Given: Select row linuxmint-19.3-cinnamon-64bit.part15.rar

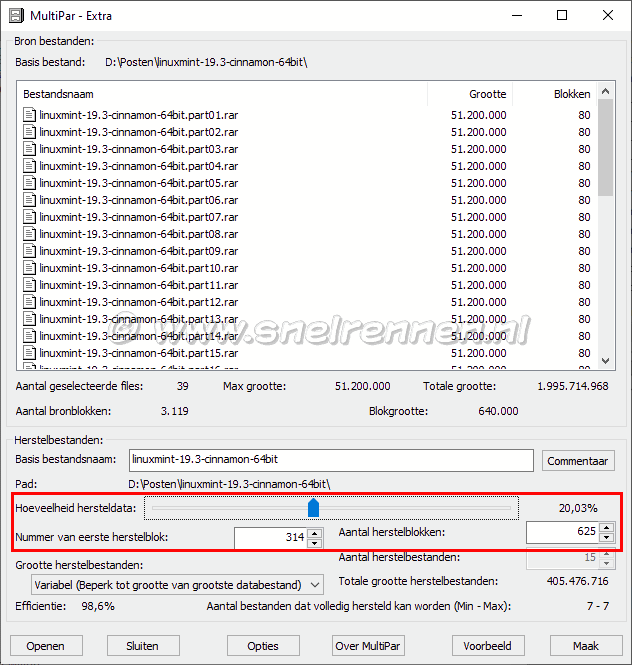Looking at the screenshot, I should (307, 352).
